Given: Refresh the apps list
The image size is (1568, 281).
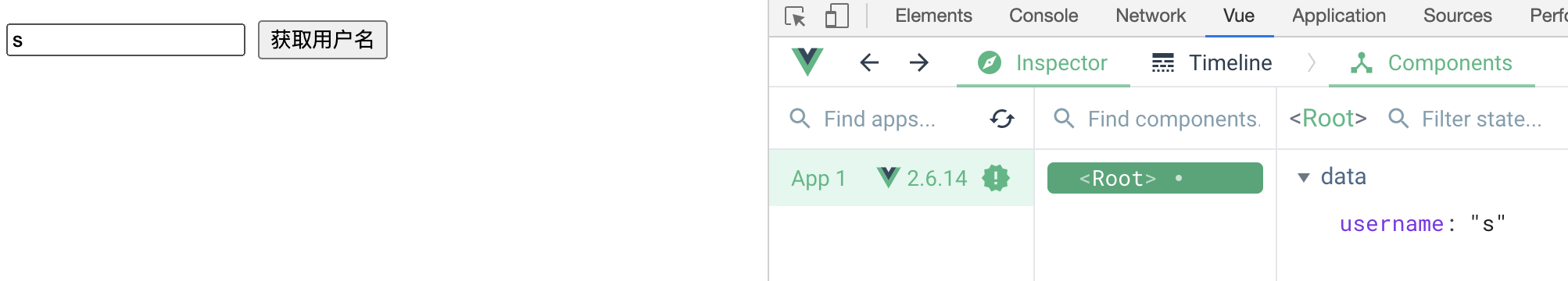Looking at the screenshot, I should (1002, 119).
